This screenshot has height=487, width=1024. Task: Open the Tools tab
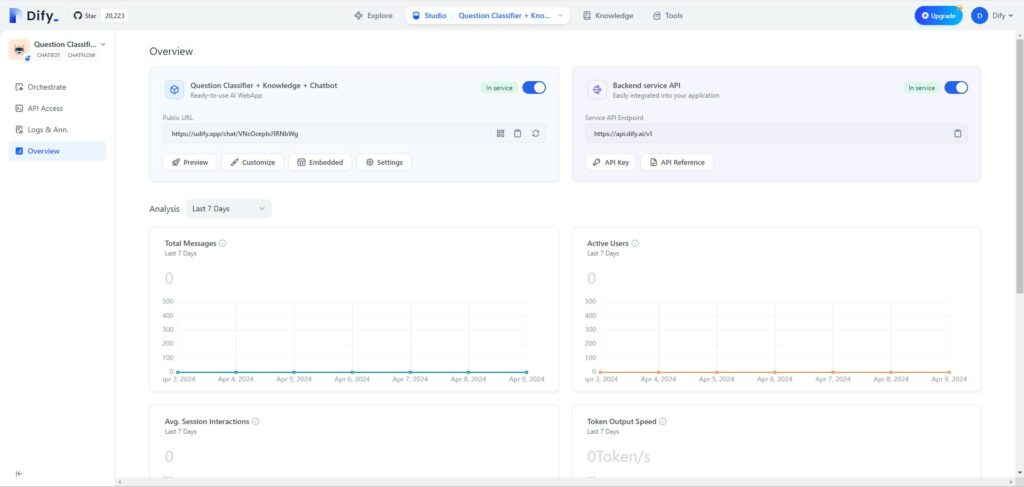(667, 16)
